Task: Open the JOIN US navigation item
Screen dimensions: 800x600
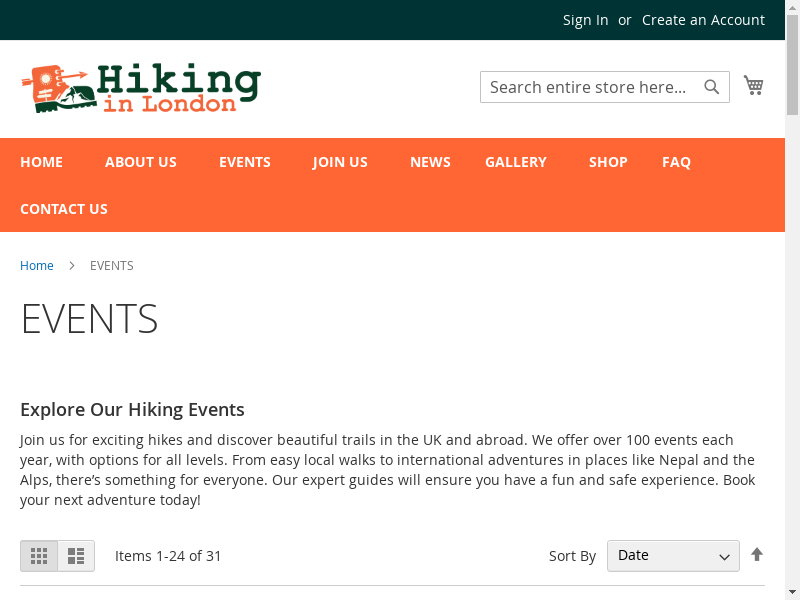Action: pos(340,162)
